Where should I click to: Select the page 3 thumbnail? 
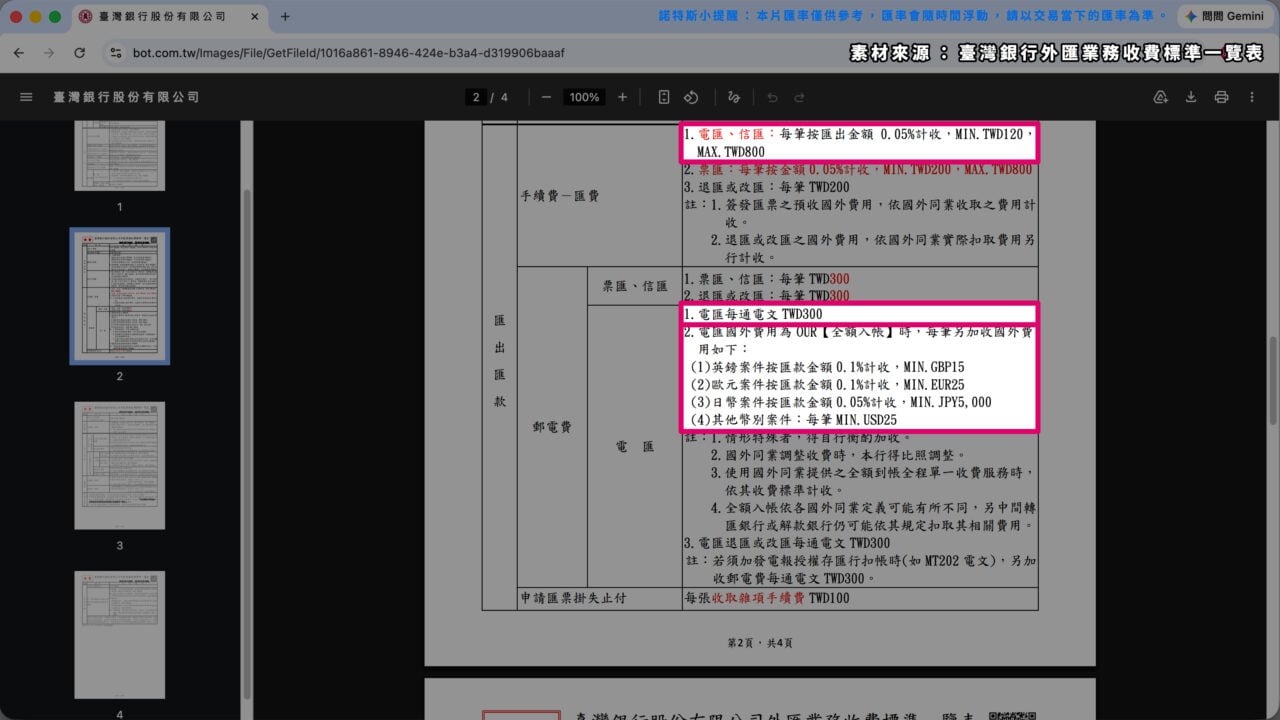point(119,465)
